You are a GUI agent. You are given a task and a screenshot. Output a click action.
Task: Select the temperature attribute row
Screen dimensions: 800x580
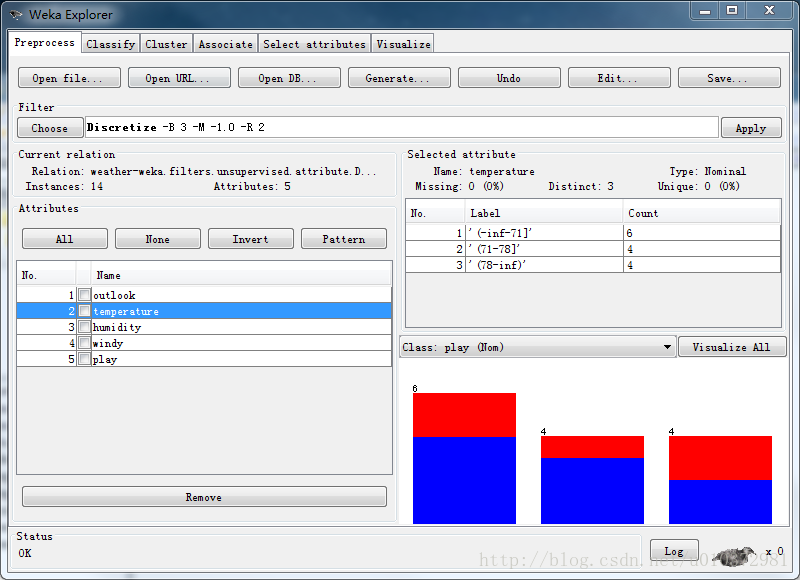pyautogui.click(x=204, y=311)
